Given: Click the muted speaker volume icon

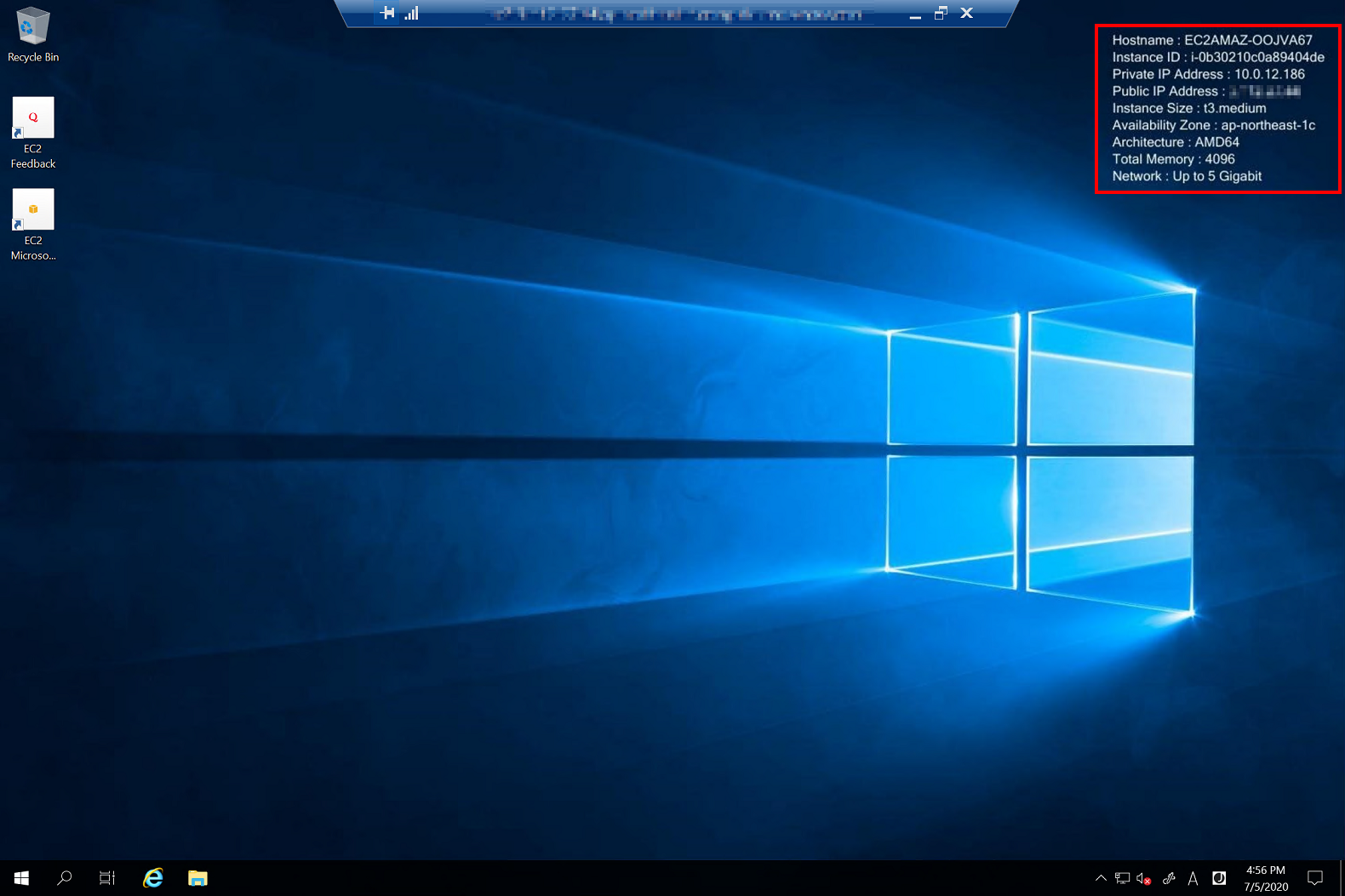Looking at the screenshot, I should pyautogui.click(x=1144, y=878).
